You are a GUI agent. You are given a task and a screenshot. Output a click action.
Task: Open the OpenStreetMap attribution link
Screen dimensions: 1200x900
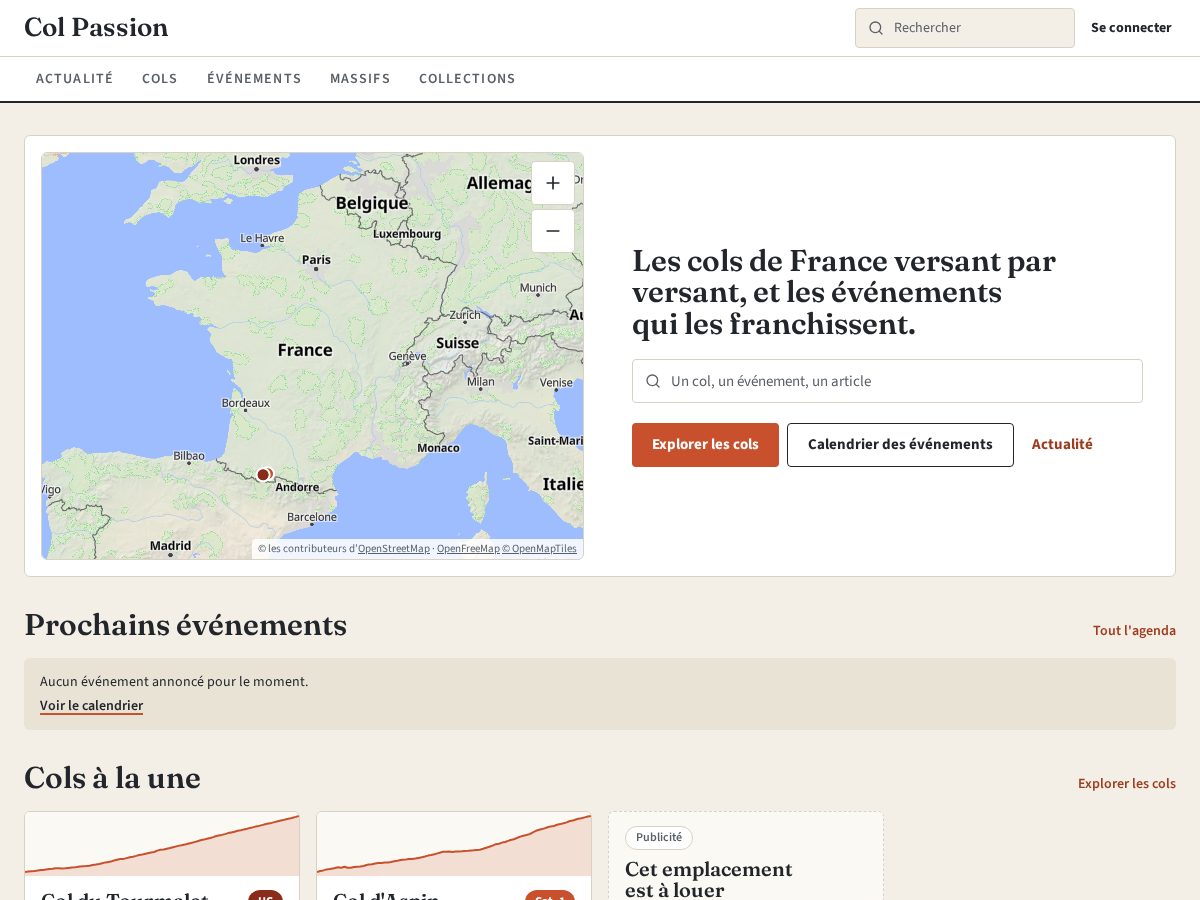point(394,549)
